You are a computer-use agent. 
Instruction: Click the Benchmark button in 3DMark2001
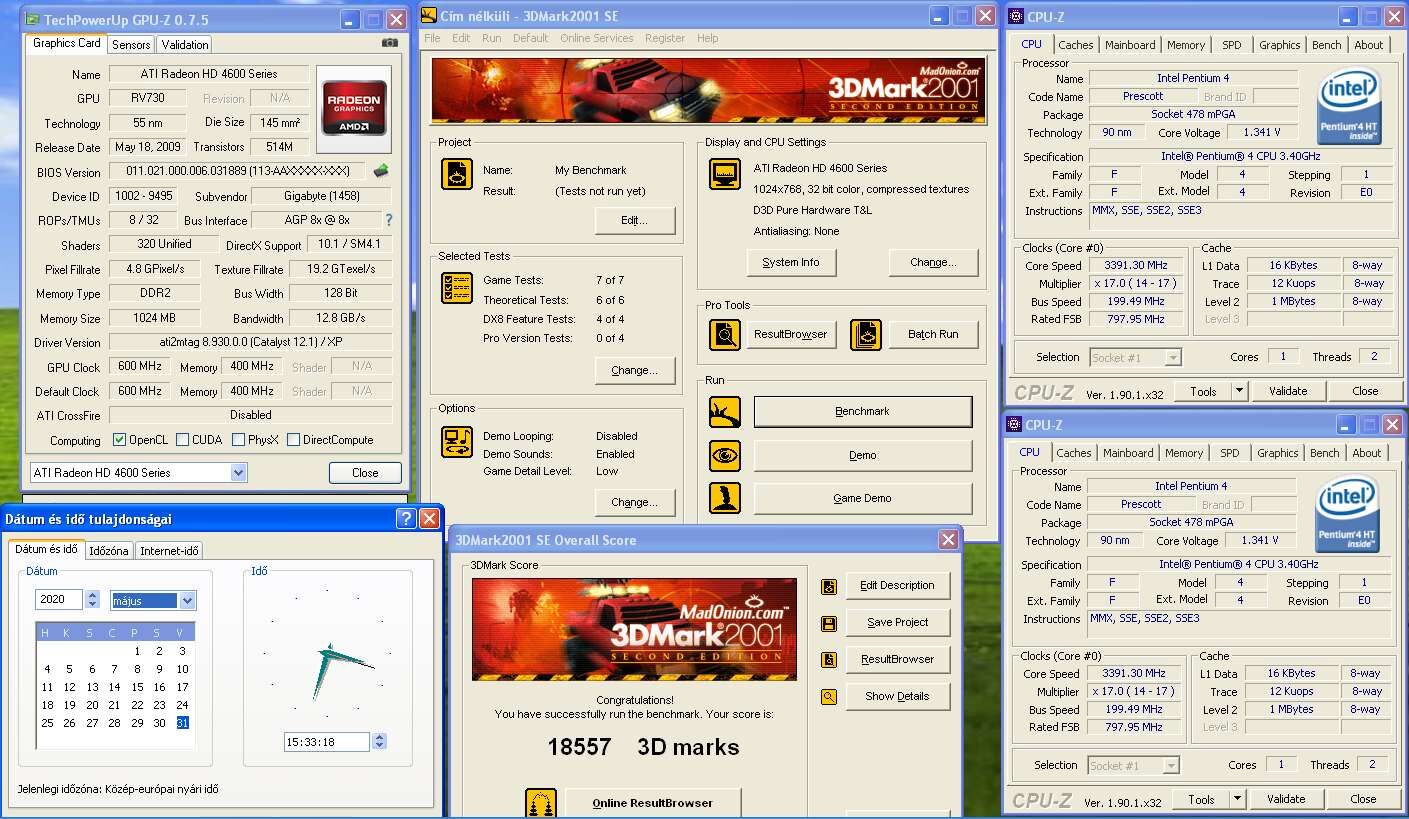pos(862,411)
